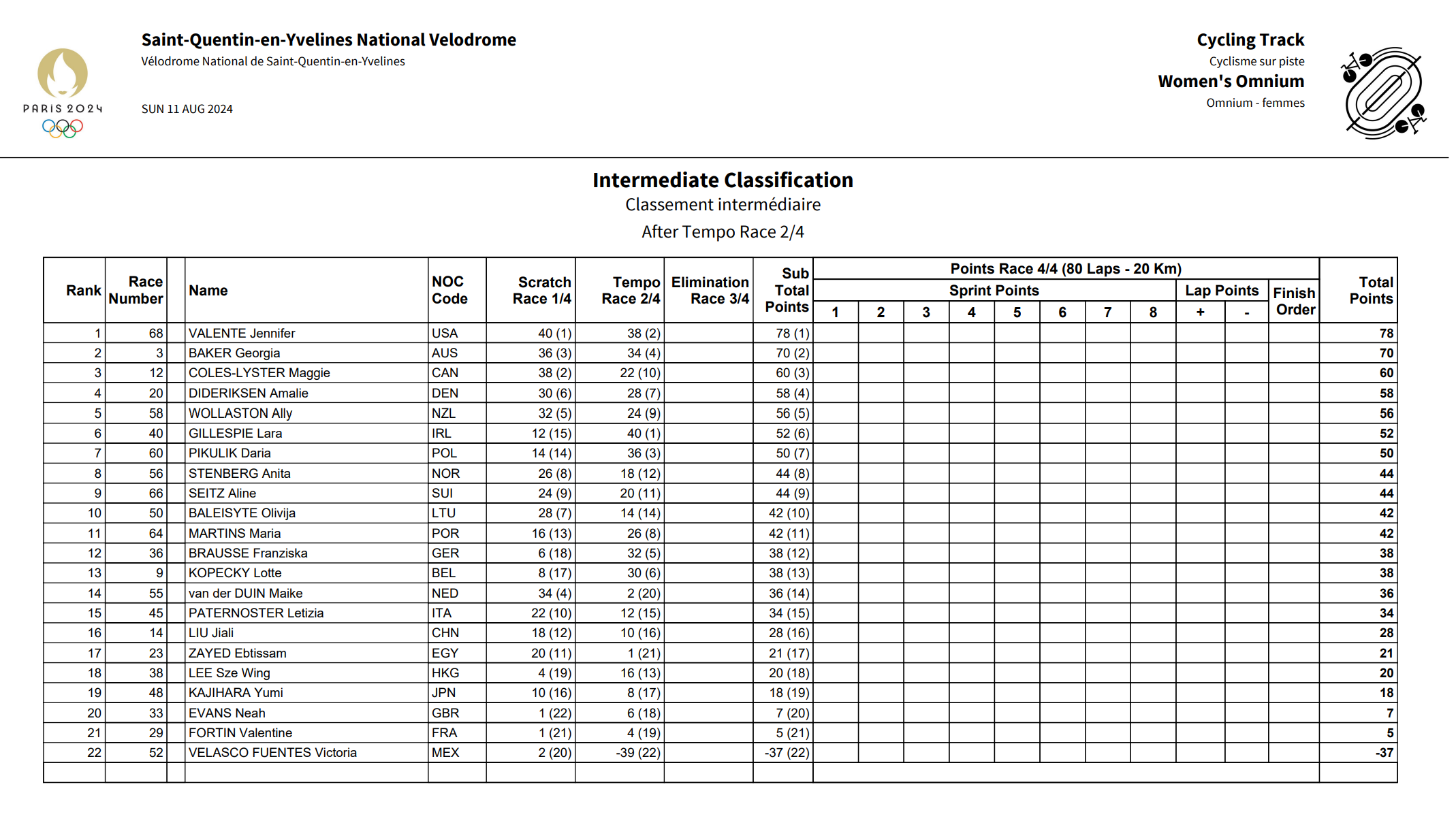Click sub total '-37 (22)'
The height and width of the screenshot is (825, 1456).
787,753
